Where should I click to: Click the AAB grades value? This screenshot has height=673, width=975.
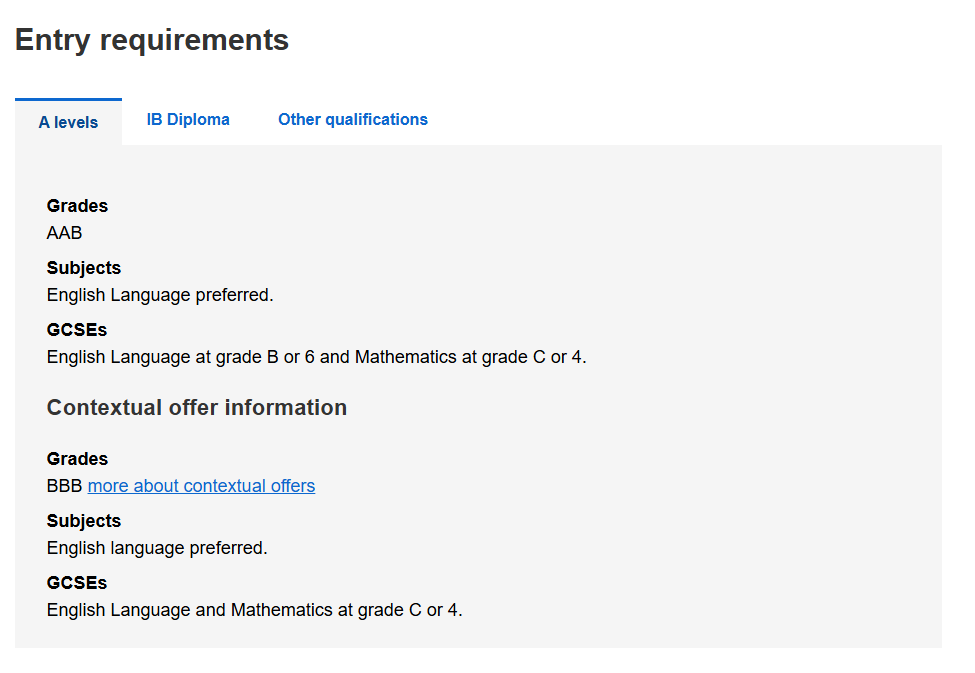pyautogui.click(x=64, y=233)
